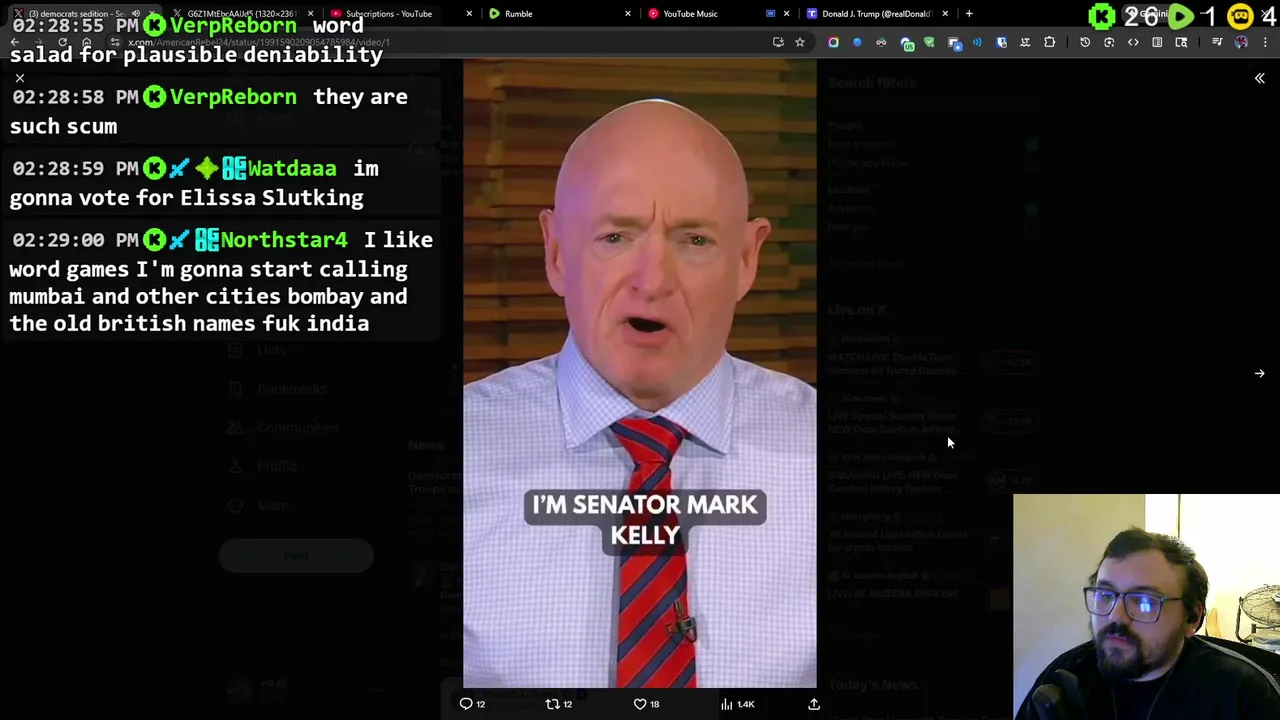Image resolution: width=1280 pixels, height=720 pixels.
Task: Click the sound waves extension icon
Action: pyautogui.click(x=977, y=42)
